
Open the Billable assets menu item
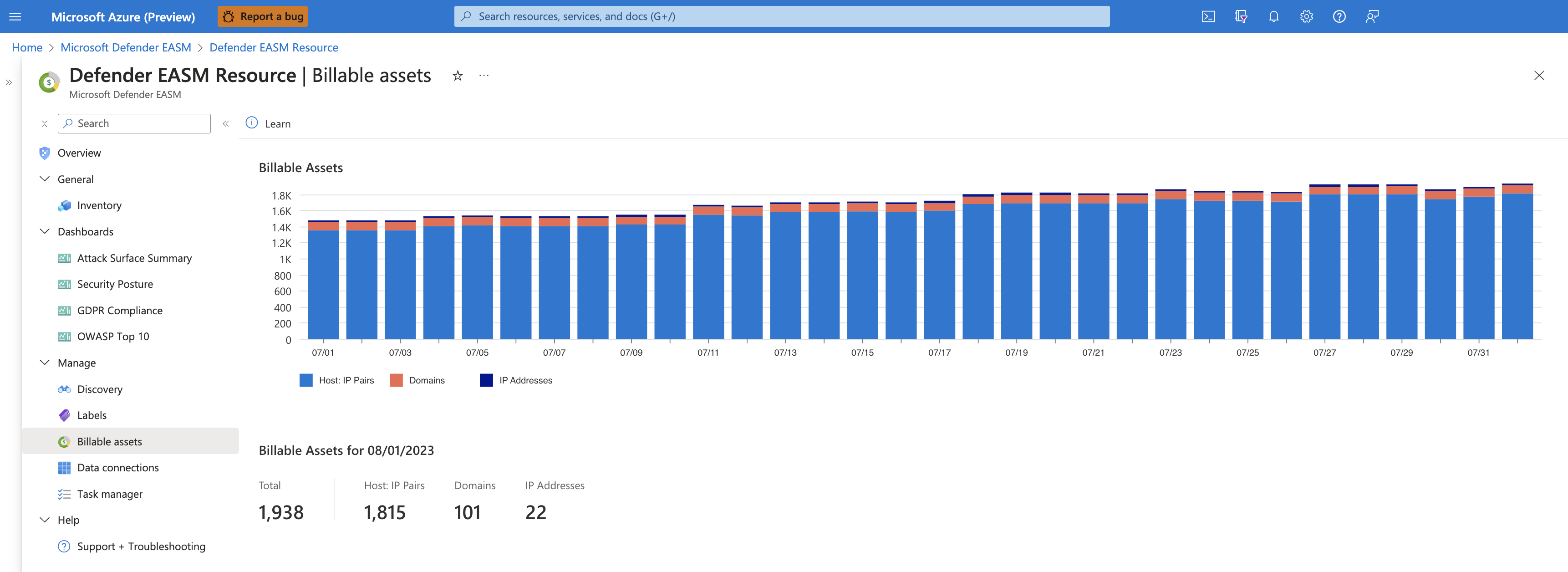[110, 441]
